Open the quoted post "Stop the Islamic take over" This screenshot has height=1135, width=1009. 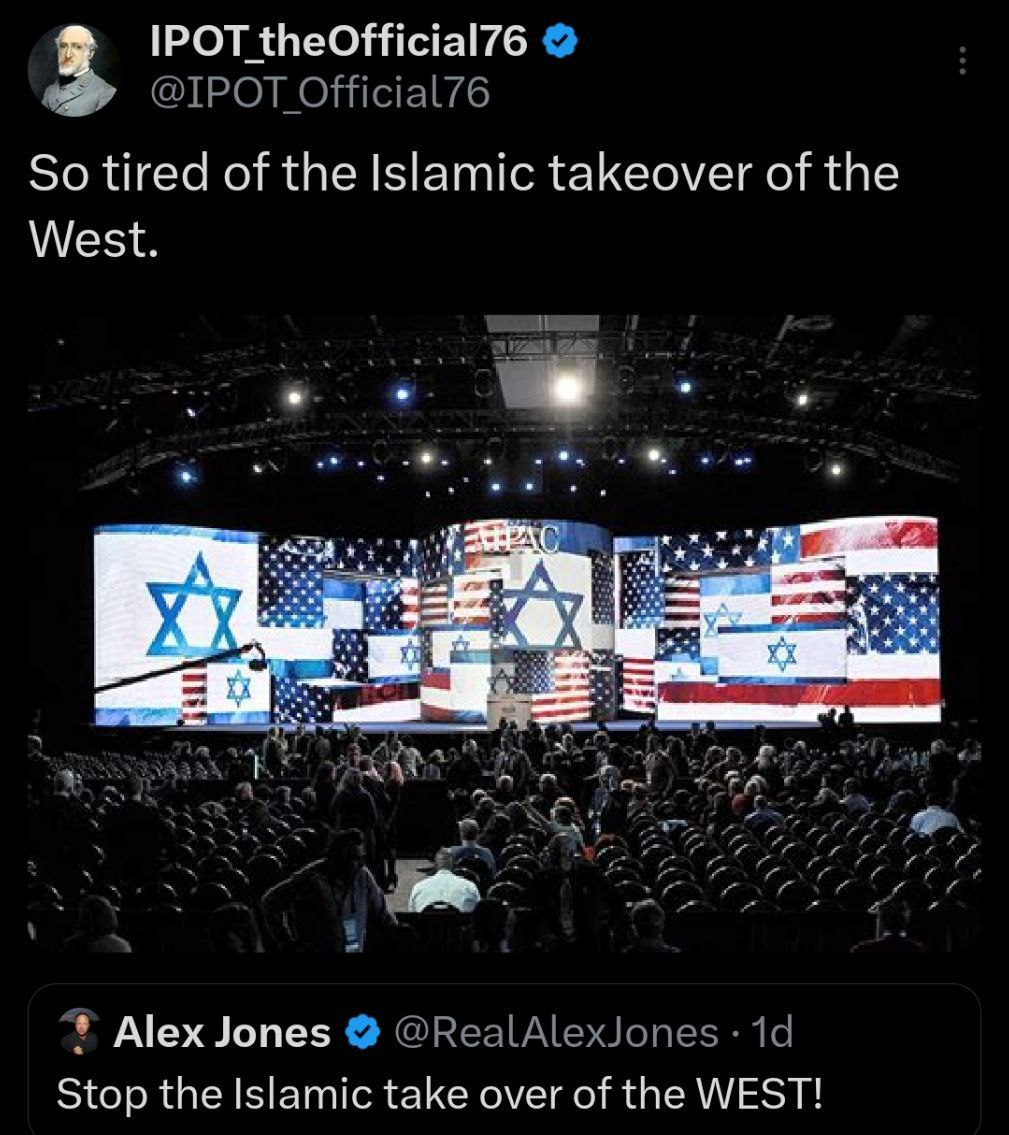pyautogui.click(x=440, y=1092)
